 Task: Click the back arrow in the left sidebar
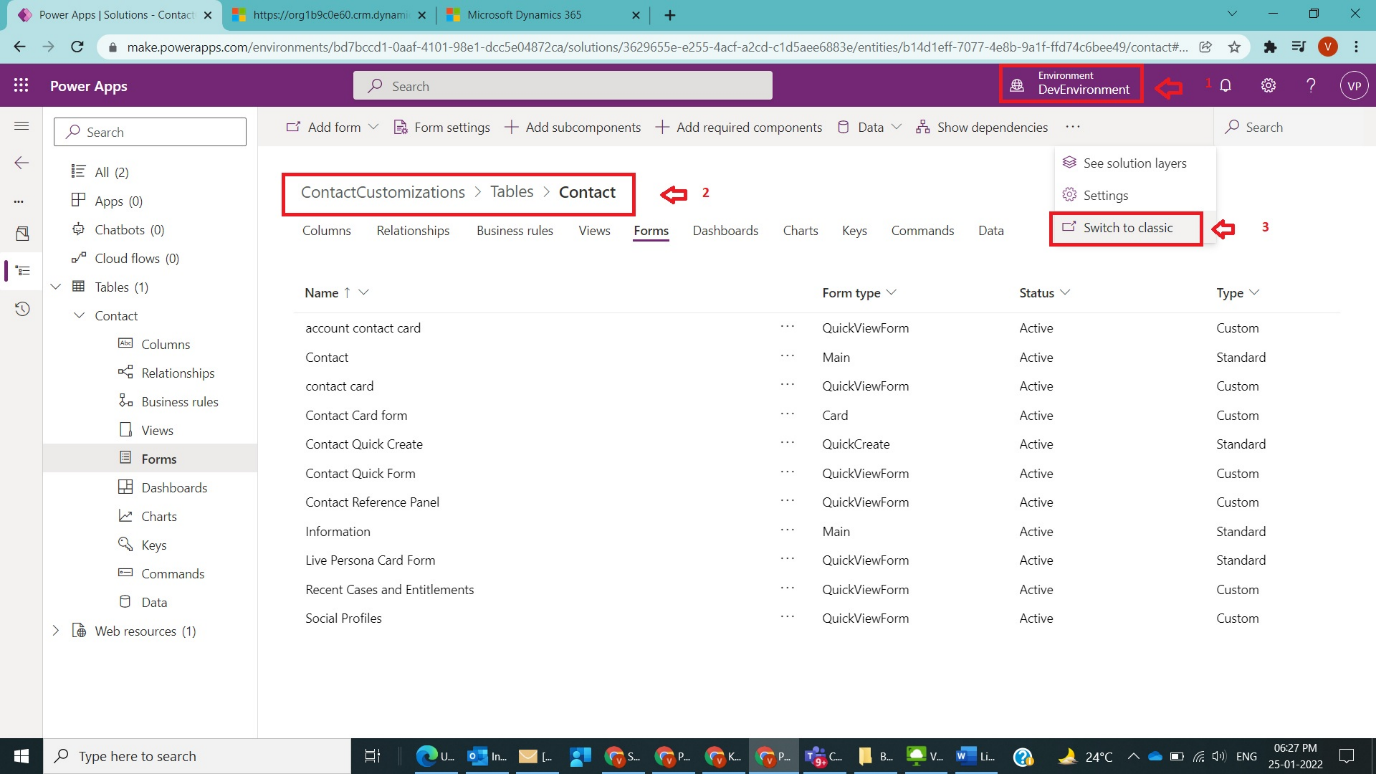click(x=21, y=162)
